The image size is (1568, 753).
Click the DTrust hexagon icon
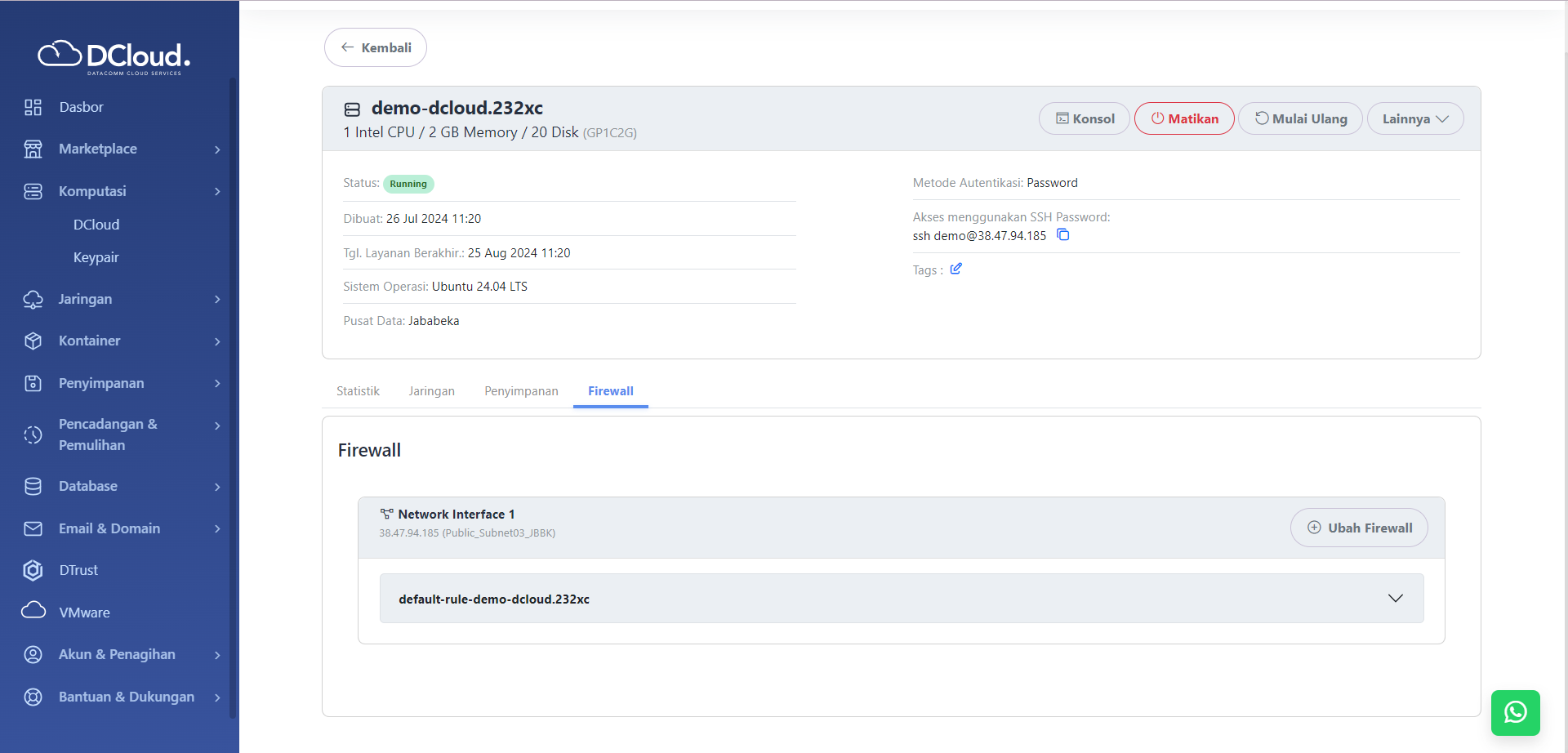(x=33, y=570)
